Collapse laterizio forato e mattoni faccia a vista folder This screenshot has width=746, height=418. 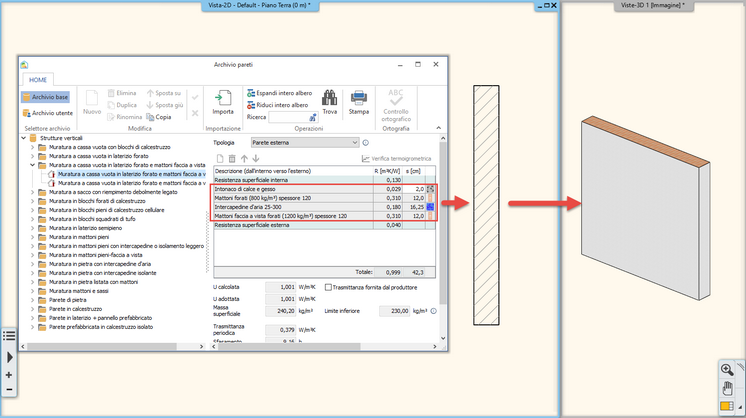click(x=32, y=165)
